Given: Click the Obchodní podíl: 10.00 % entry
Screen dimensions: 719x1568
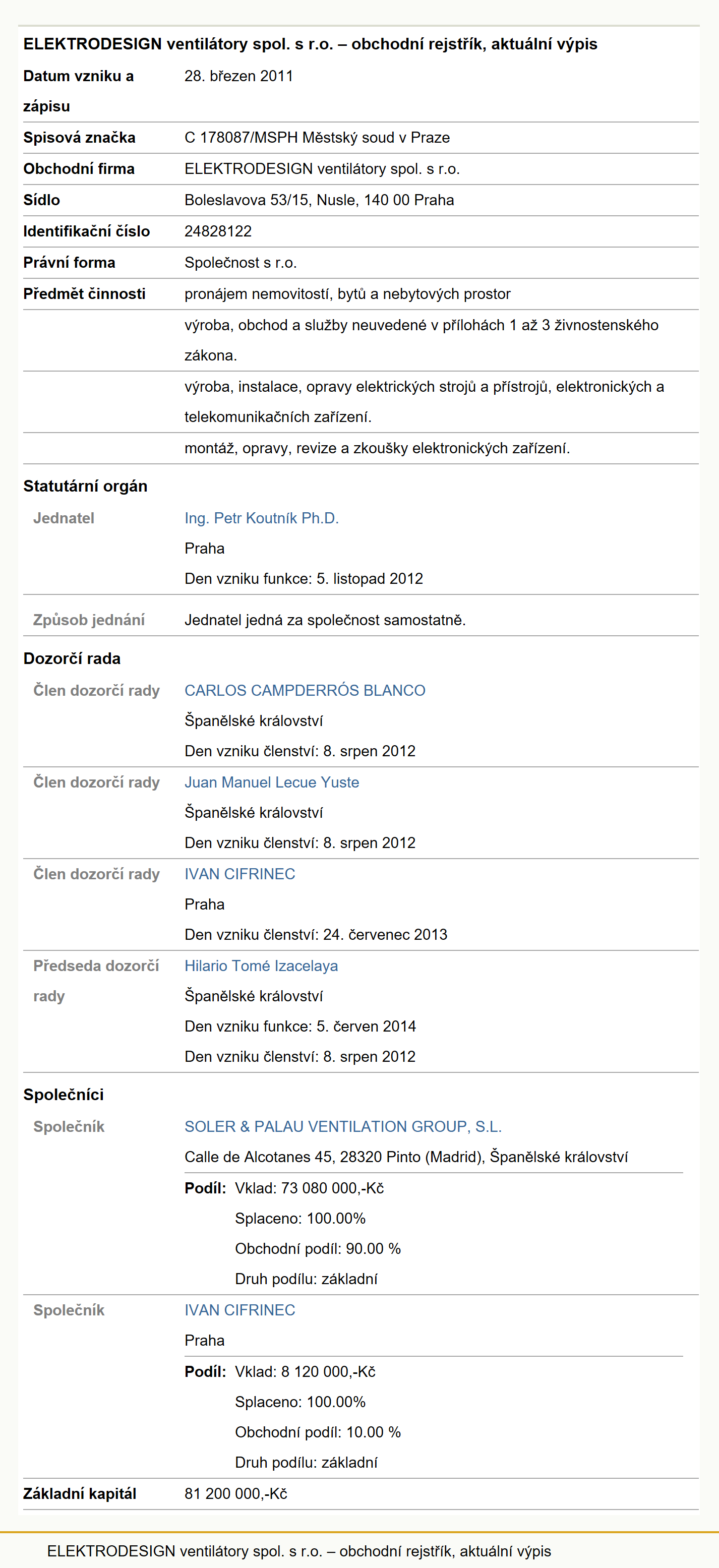Looking at the screenshot, I should point(318,1432).
